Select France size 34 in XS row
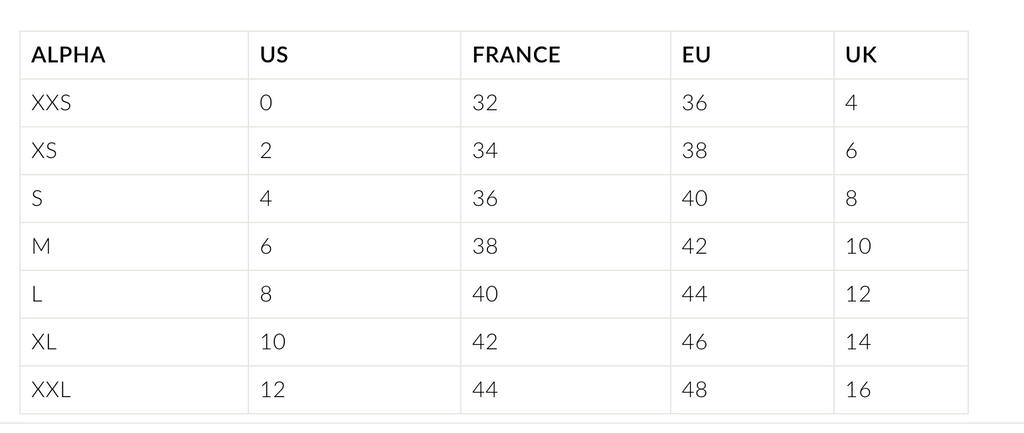 point(566,151)
